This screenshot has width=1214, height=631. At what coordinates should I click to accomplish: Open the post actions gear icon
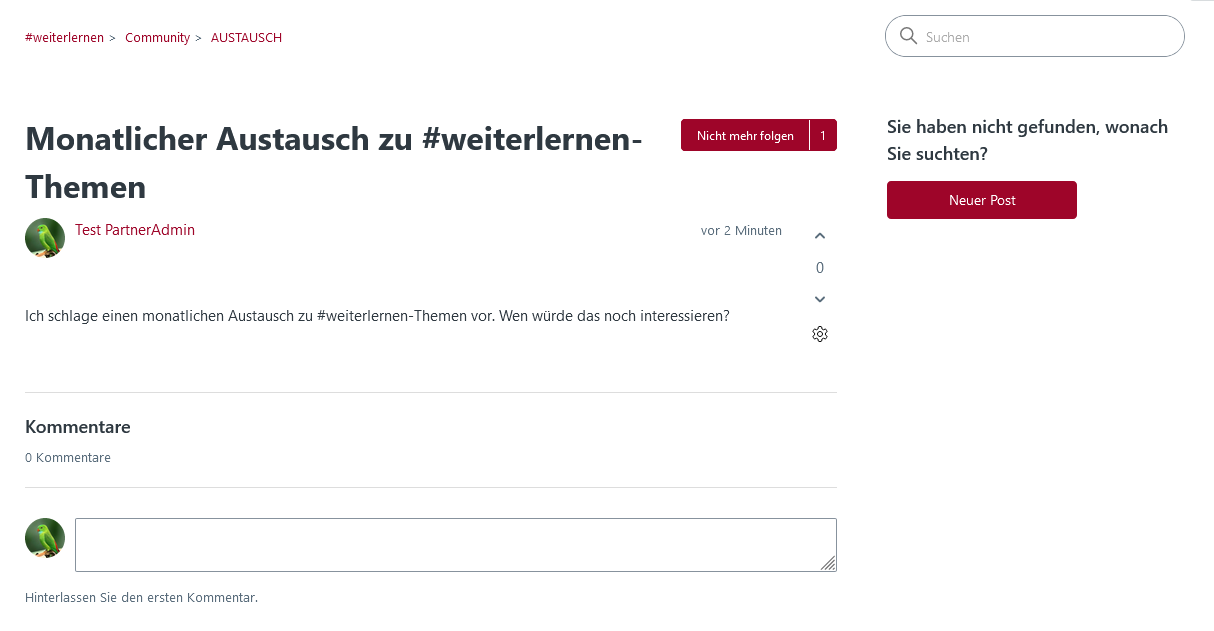point(820,334)
